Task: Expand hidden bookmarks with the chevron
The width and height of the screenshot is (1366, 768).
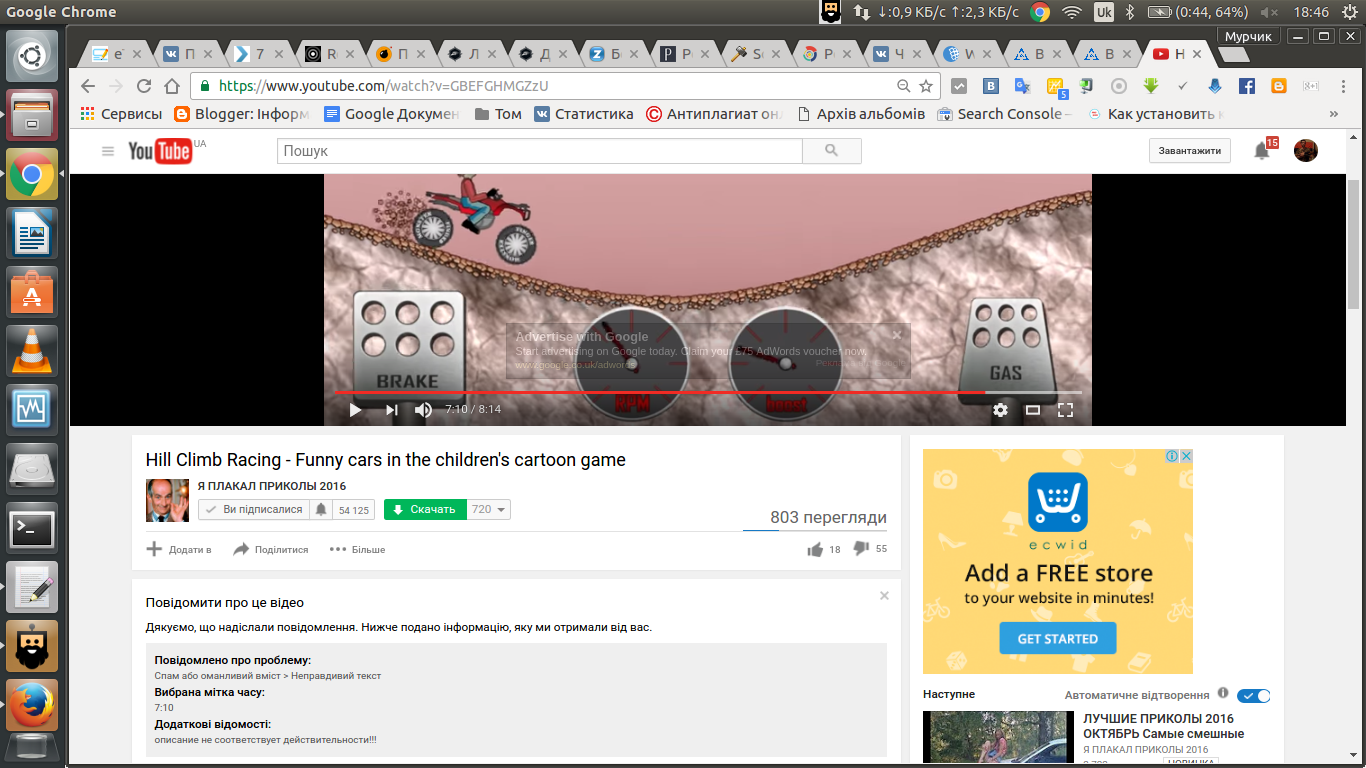Action: click(x=1332, y=114)
